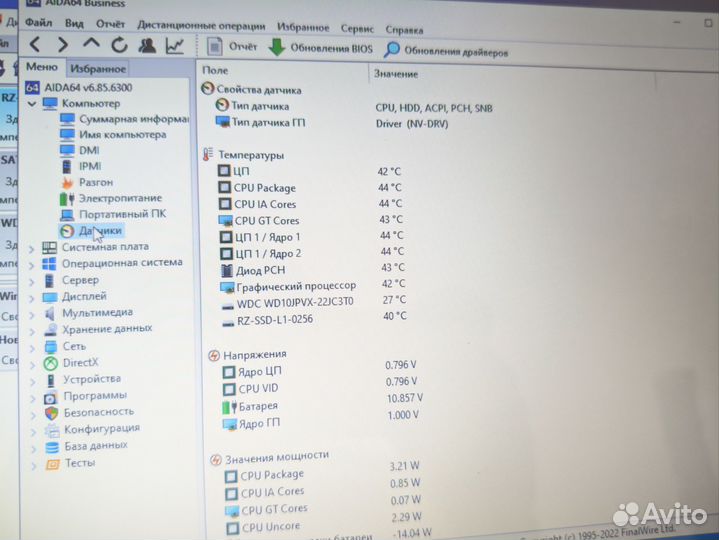Open Дистанционные операции menu
719x540 pixels.
201,26
